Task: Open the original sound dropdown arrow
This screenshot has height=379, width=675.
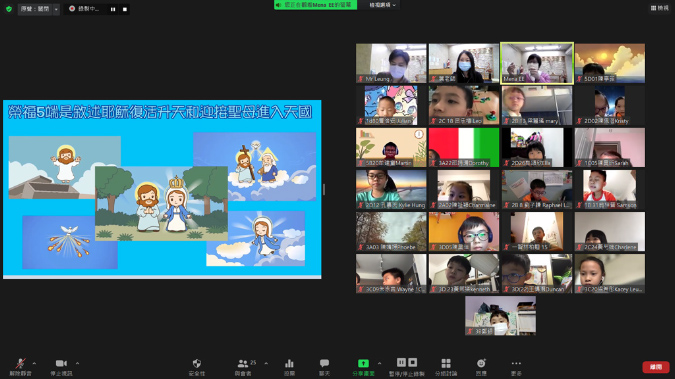Action: click(56, 9)
